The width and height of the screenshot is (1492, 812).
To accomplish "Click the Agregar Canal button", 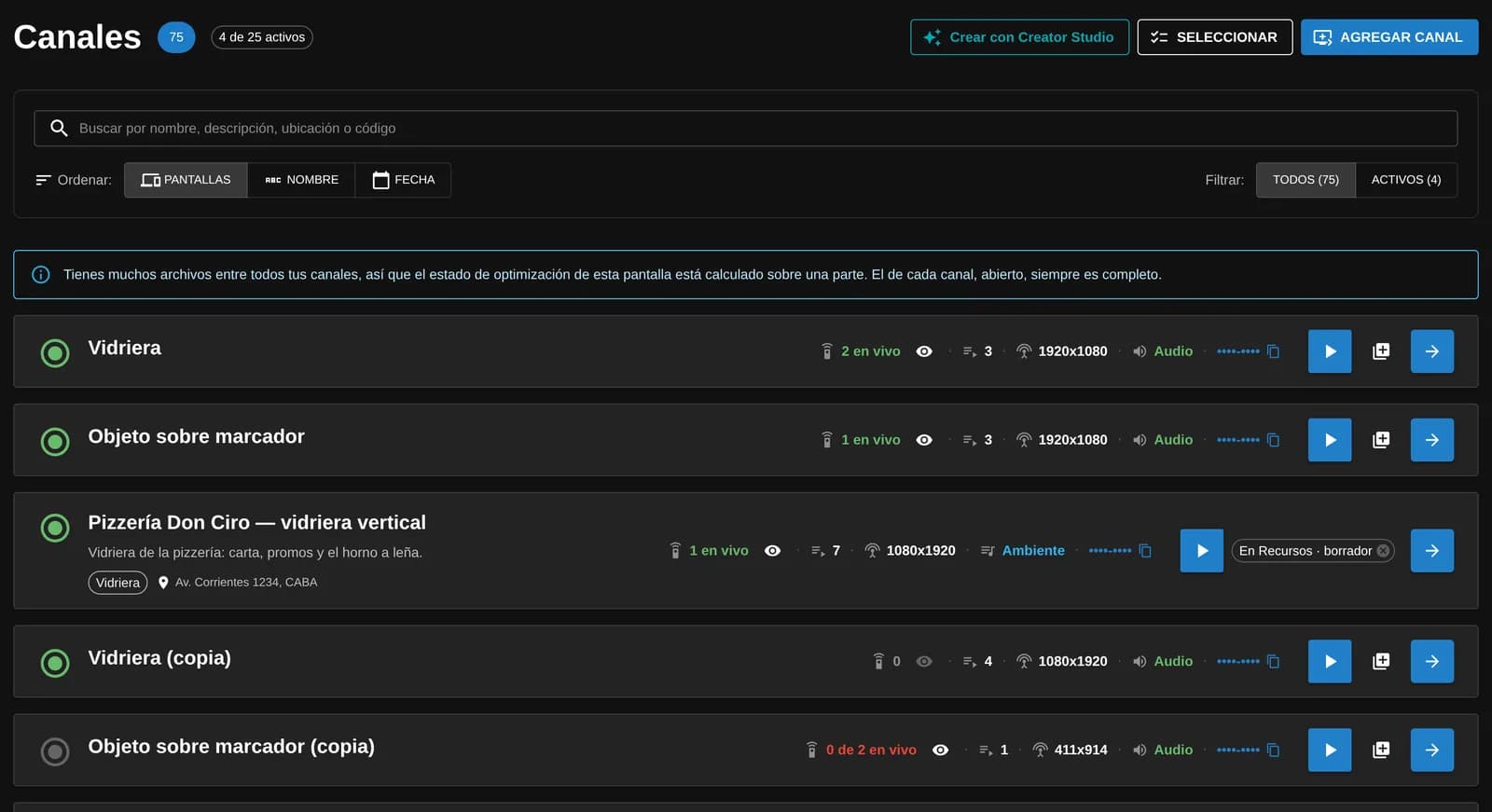I will click(x=1389, y=37).
